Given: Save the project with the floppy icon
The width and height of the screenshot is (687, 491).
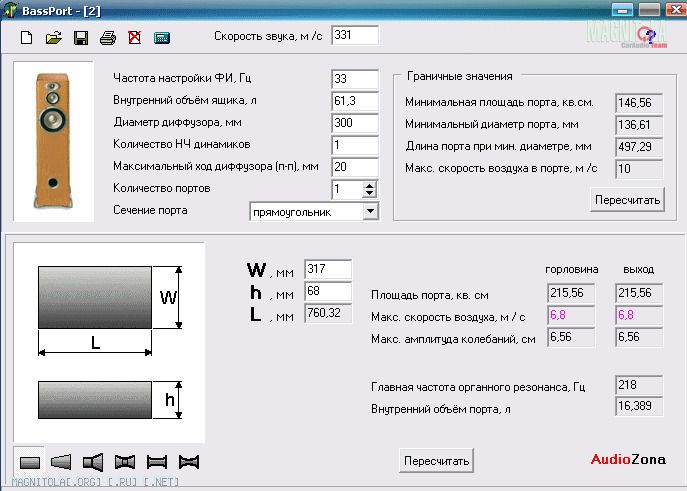Looking at the screenshot, I should (81, 38).
